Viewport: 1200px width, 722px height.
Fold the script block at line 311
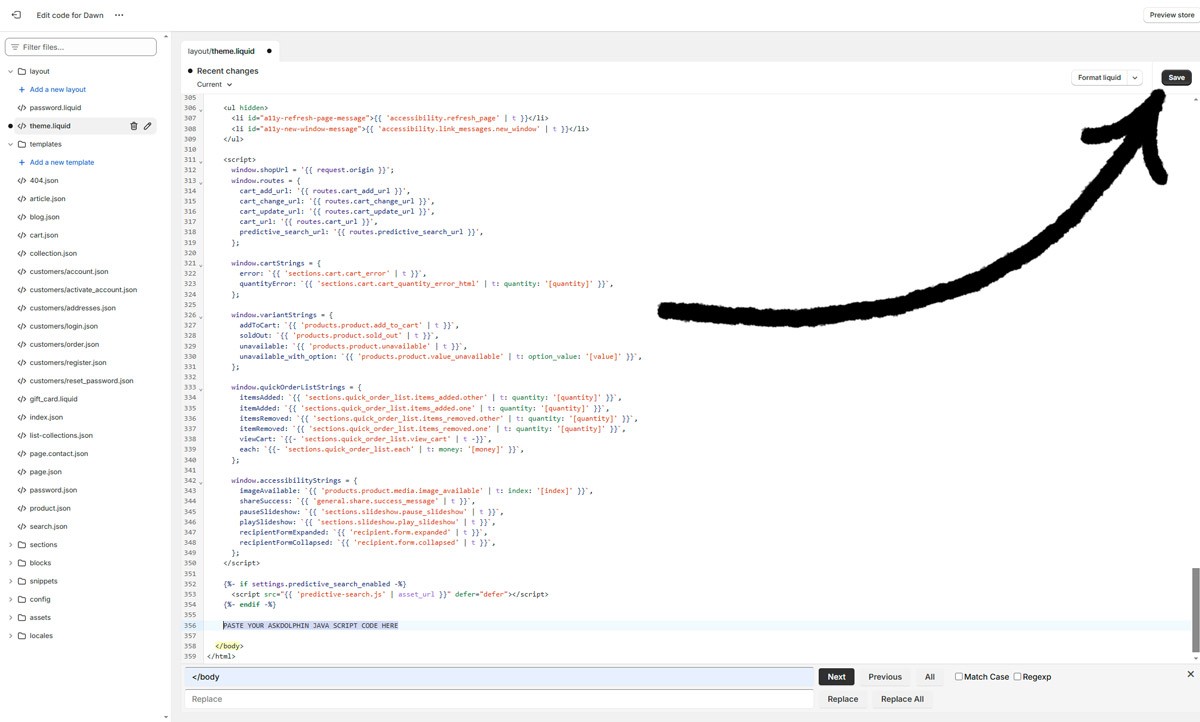click(202, 160)
